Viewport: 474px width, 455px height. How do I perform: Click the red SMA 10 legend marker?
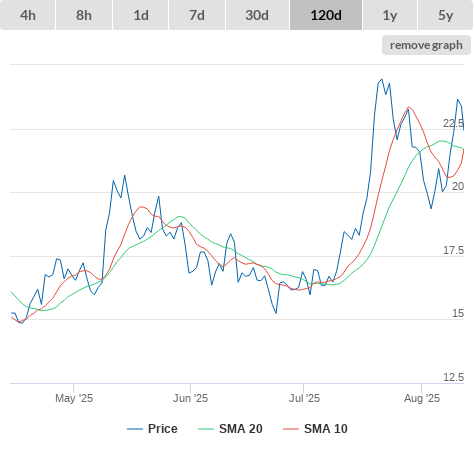(x=291, y=429)
